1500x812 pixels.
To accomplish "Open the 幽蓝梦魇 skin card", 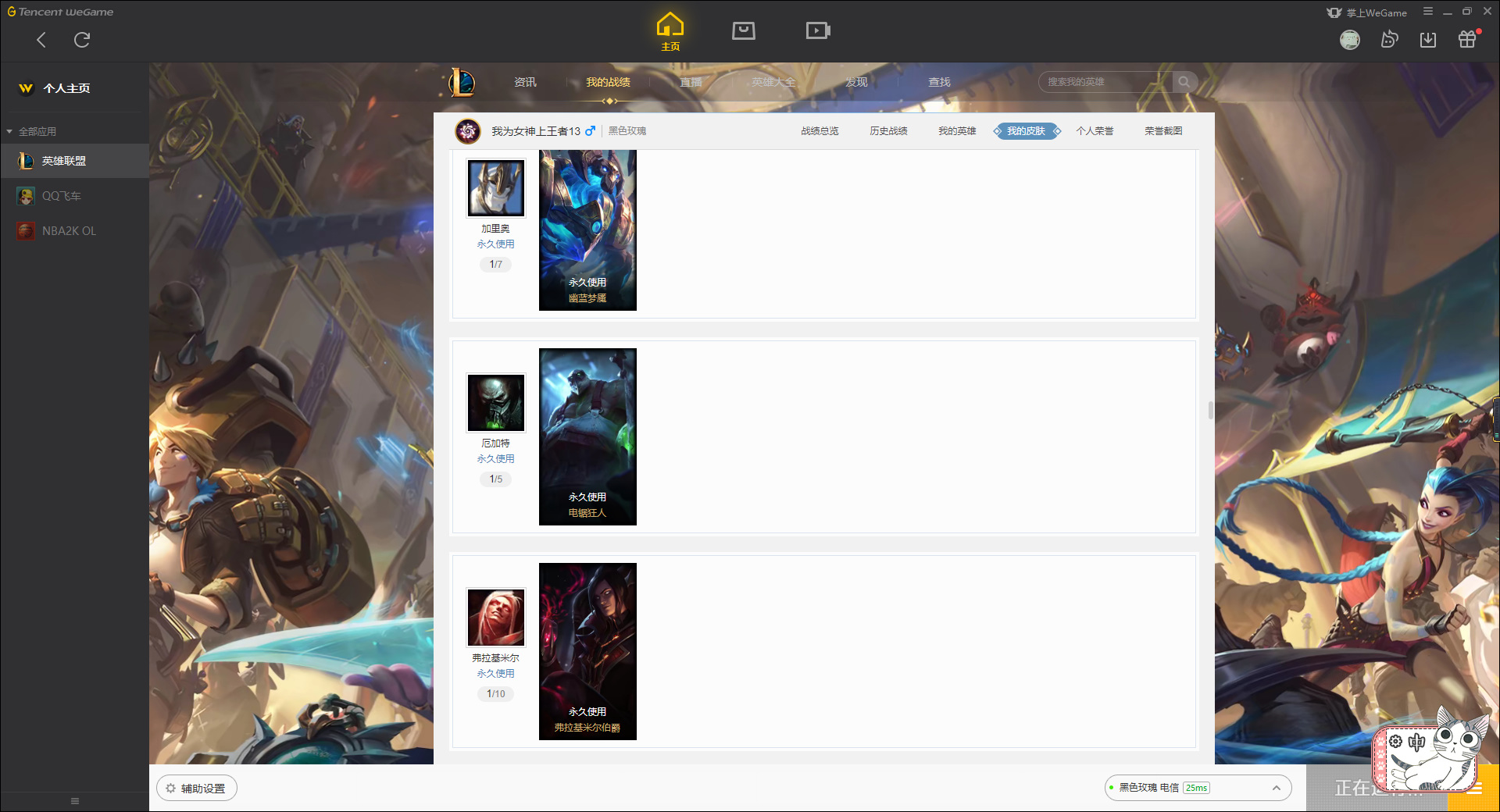I will click(x=587, y=230).
